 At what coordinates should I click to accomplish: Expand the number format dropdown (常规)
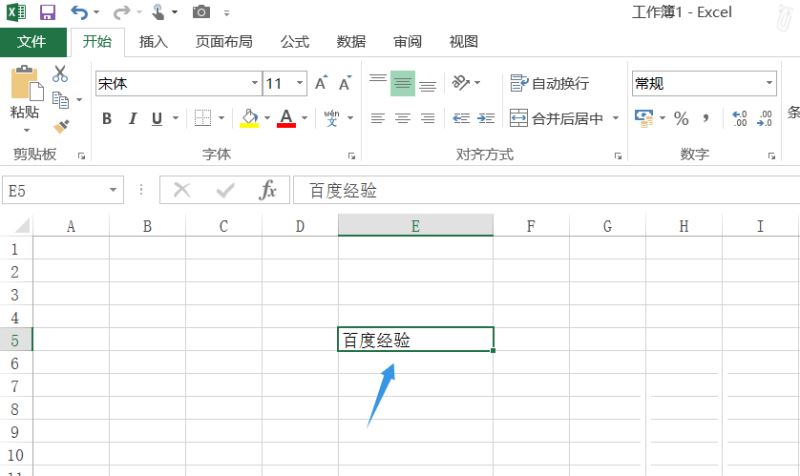(769, 84)
